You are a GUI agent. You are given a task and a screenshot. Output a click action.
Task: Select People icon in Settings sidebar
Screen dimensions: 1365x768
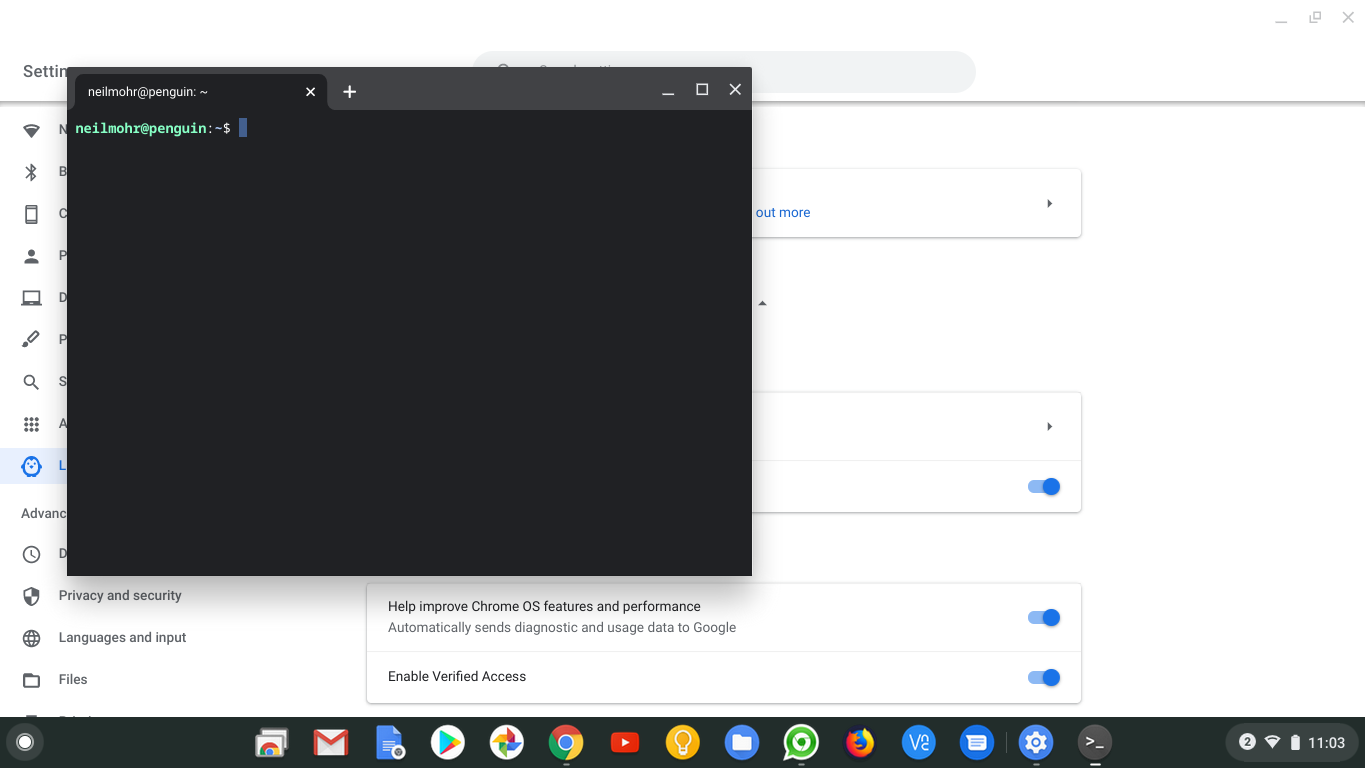31,256
